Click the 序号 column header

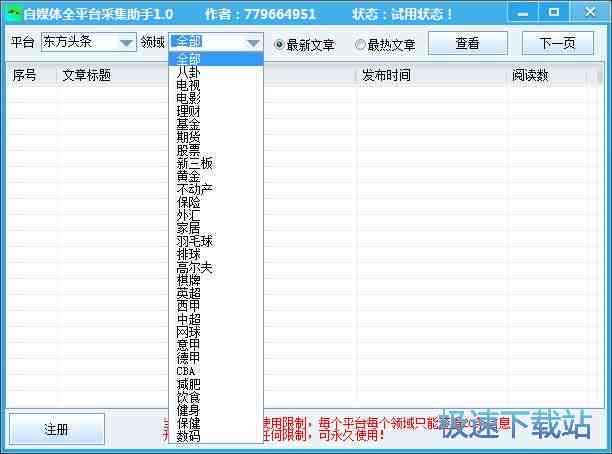(x=32, y=75)
